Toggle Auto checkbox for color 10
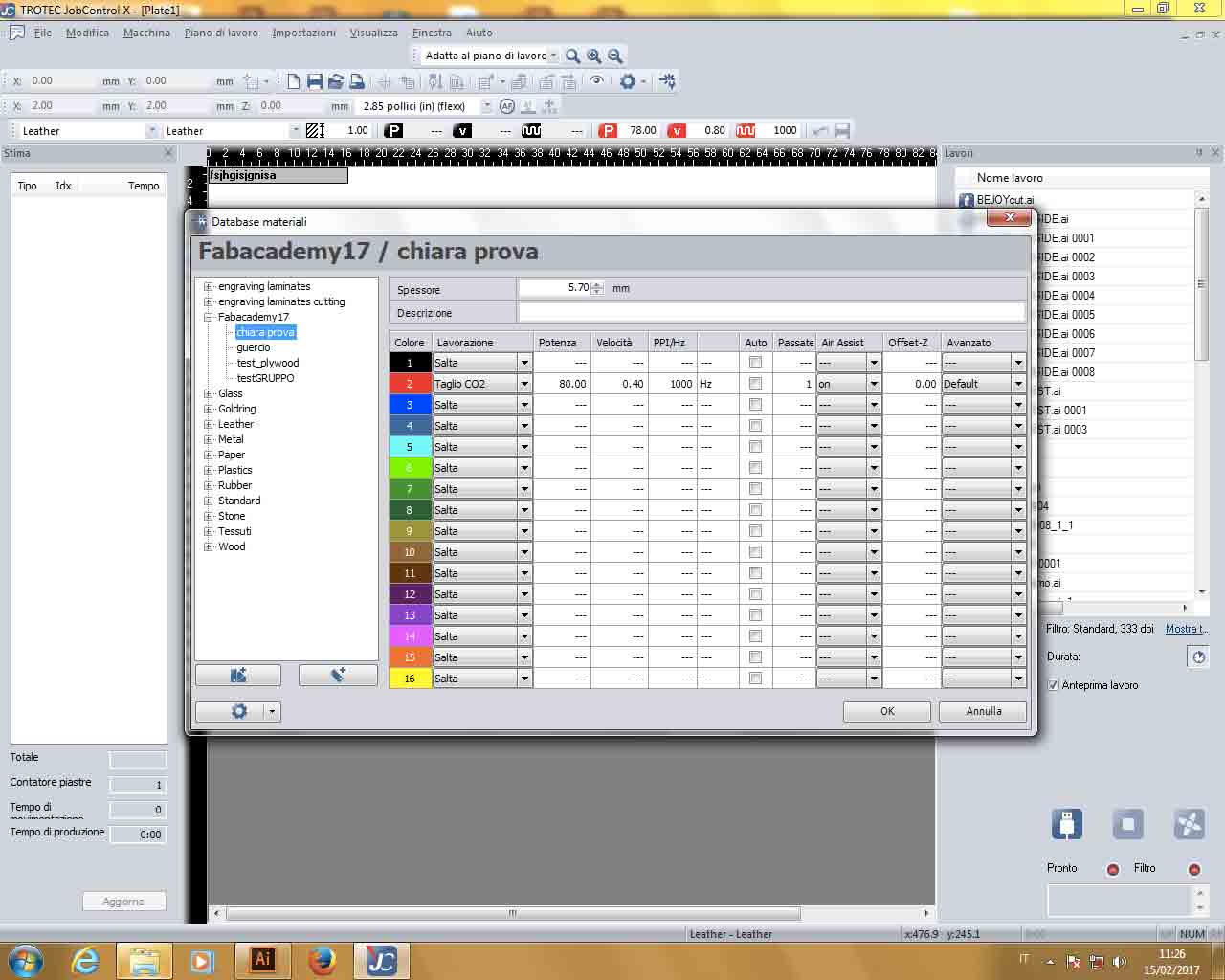 tap(755, 552)
